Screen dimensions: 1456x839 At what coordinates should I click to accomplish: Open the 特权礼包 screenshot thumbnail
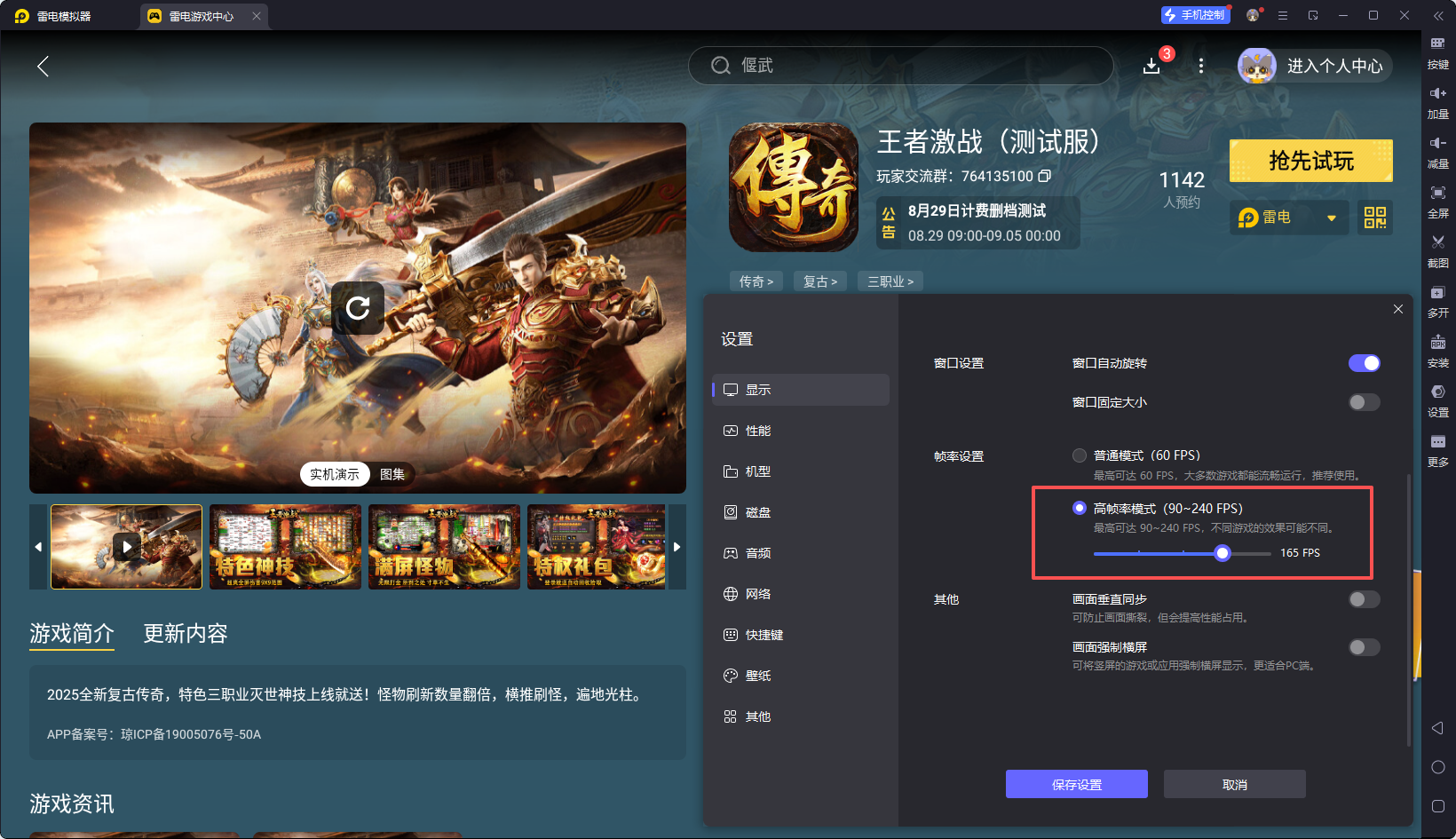pos(597,547)
